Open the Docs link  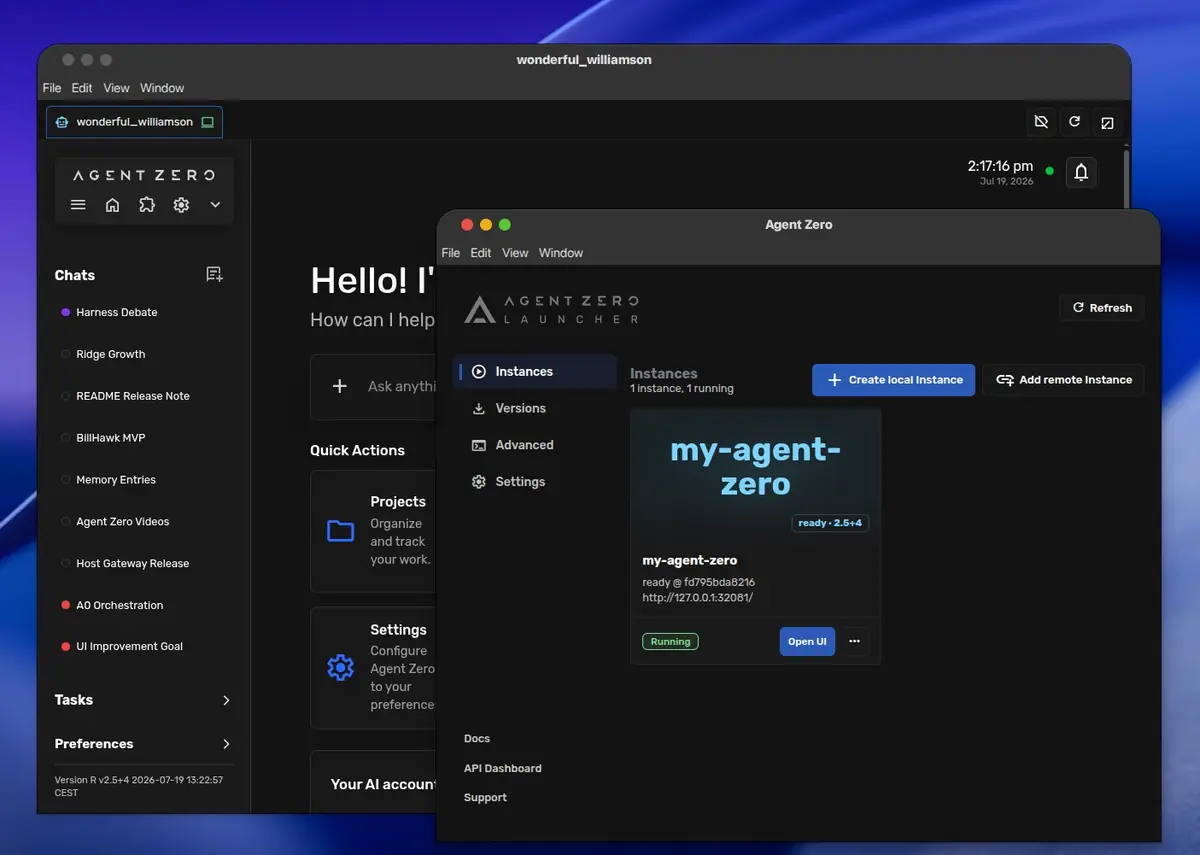[x=477, y=739]
